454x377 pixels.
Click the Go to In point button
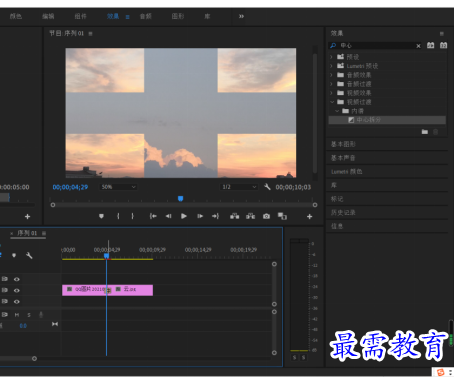click(x=153, y=216)
